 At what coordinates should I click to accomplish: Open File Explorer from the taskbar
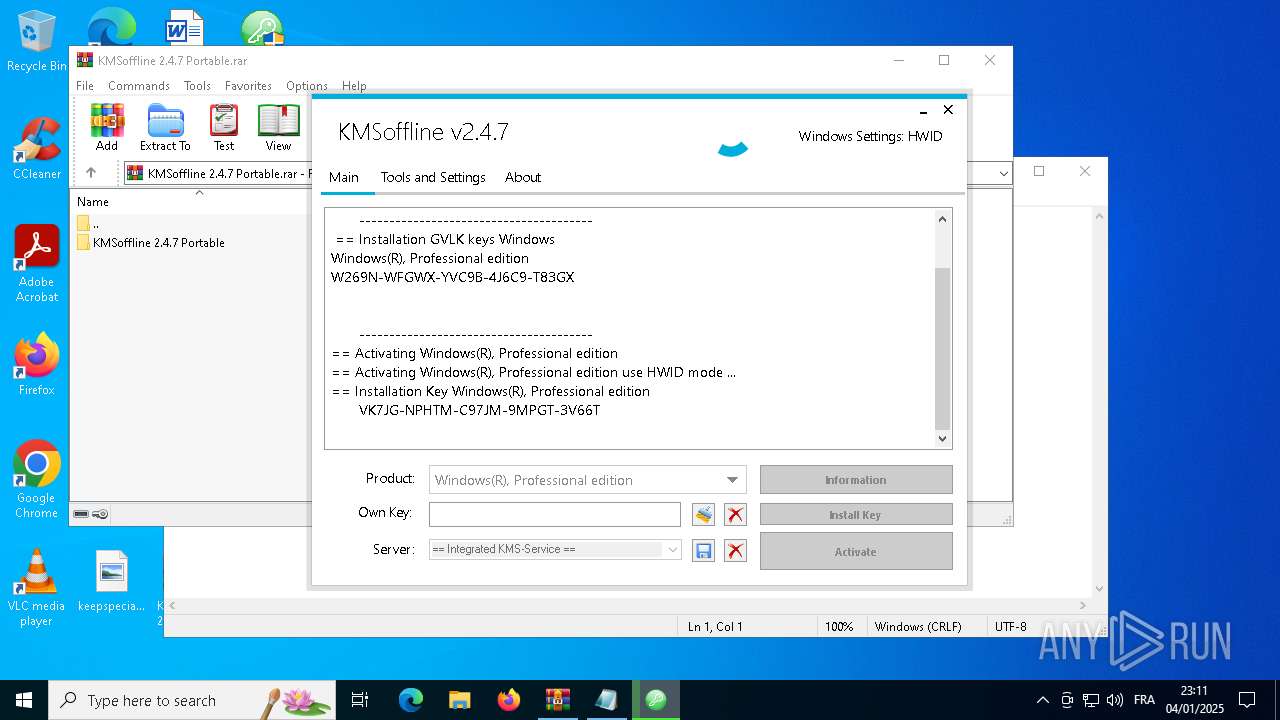(x=459, y=700)
